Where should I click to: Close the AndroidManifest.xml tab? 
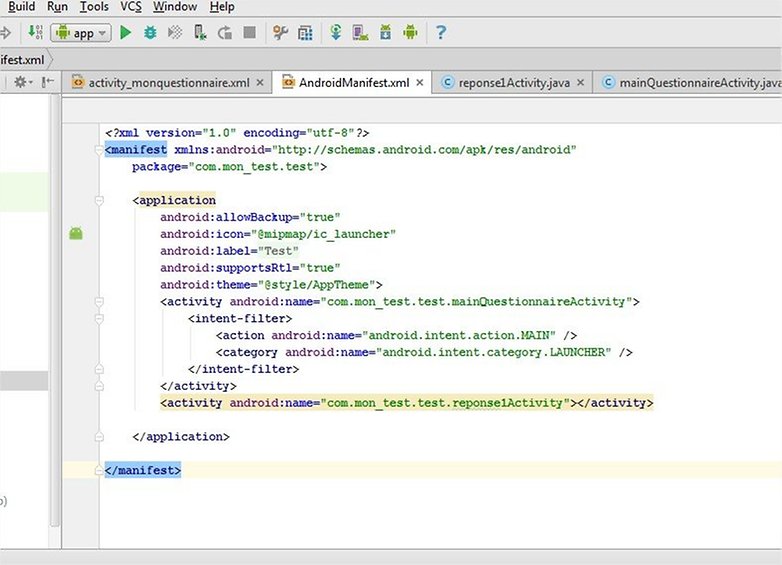(420, 83)
